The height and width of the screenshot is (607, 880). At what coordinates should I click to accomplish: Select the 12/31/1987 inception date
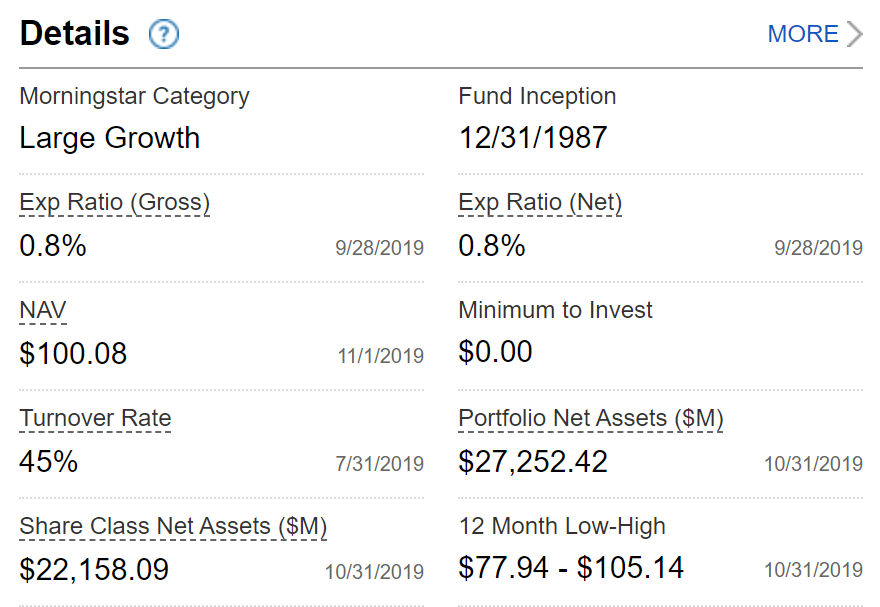click(x=533, y=138)
